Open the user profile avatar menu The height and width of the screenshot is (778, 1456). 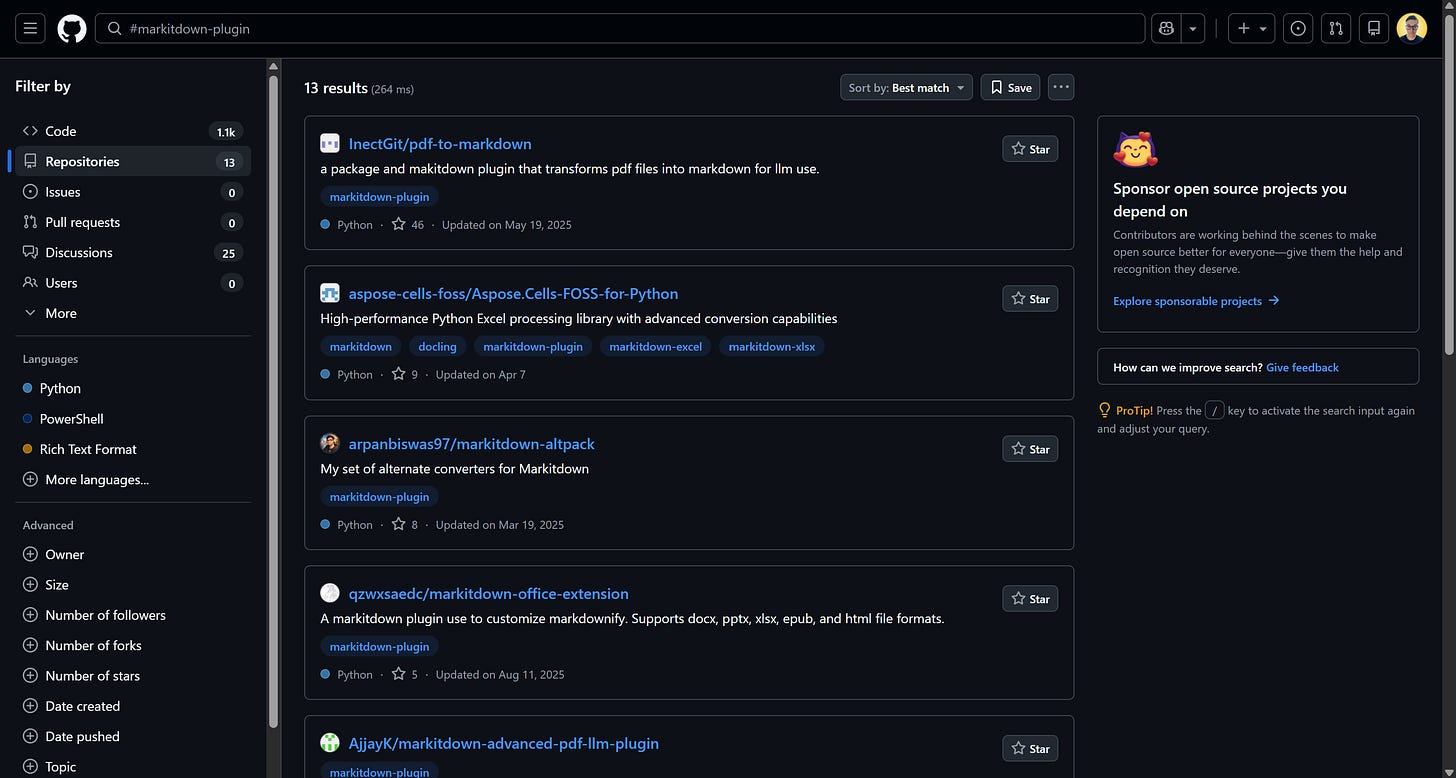click(x=1412, y=28)
